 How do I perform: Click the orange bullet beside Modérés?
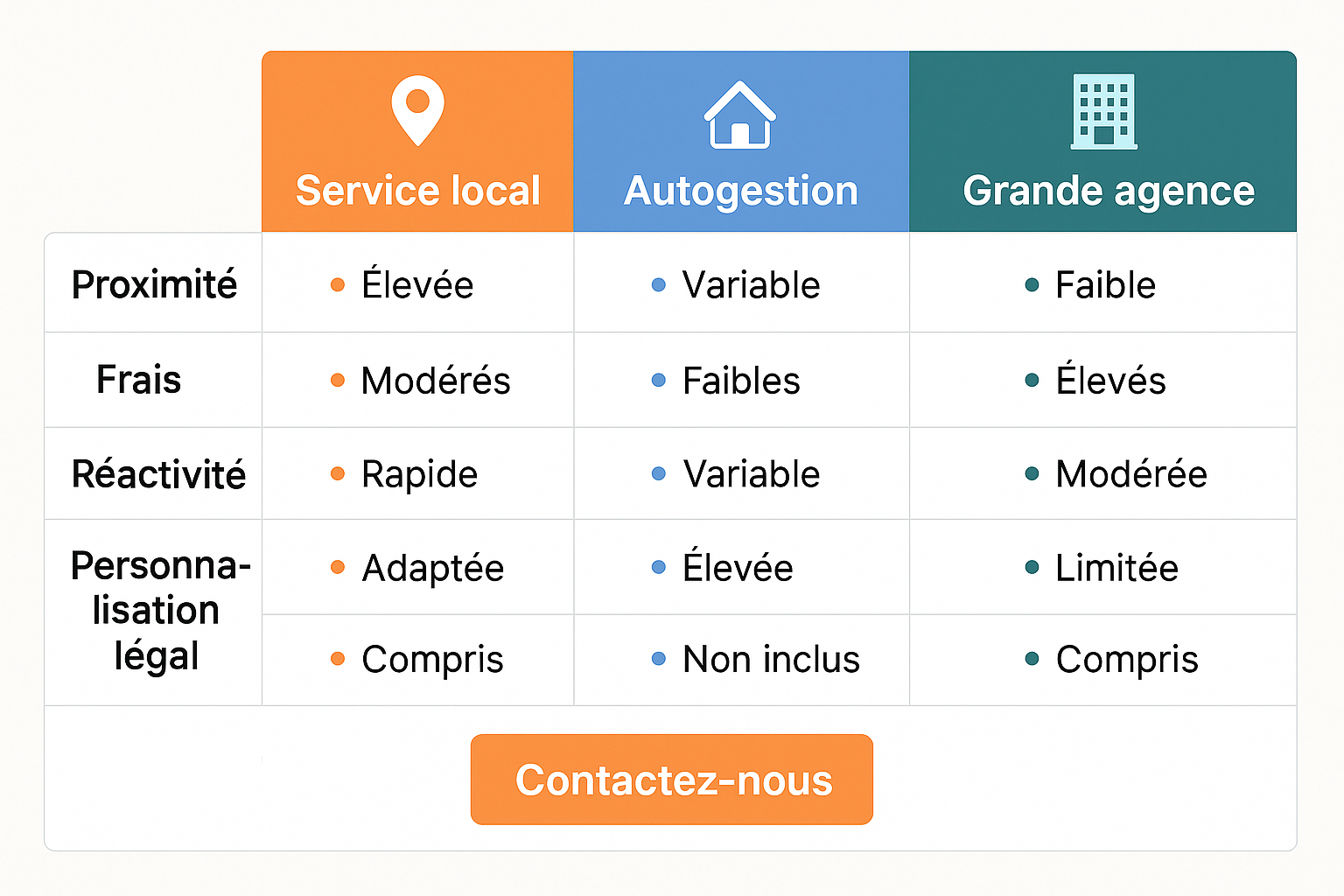pos(338,380)
